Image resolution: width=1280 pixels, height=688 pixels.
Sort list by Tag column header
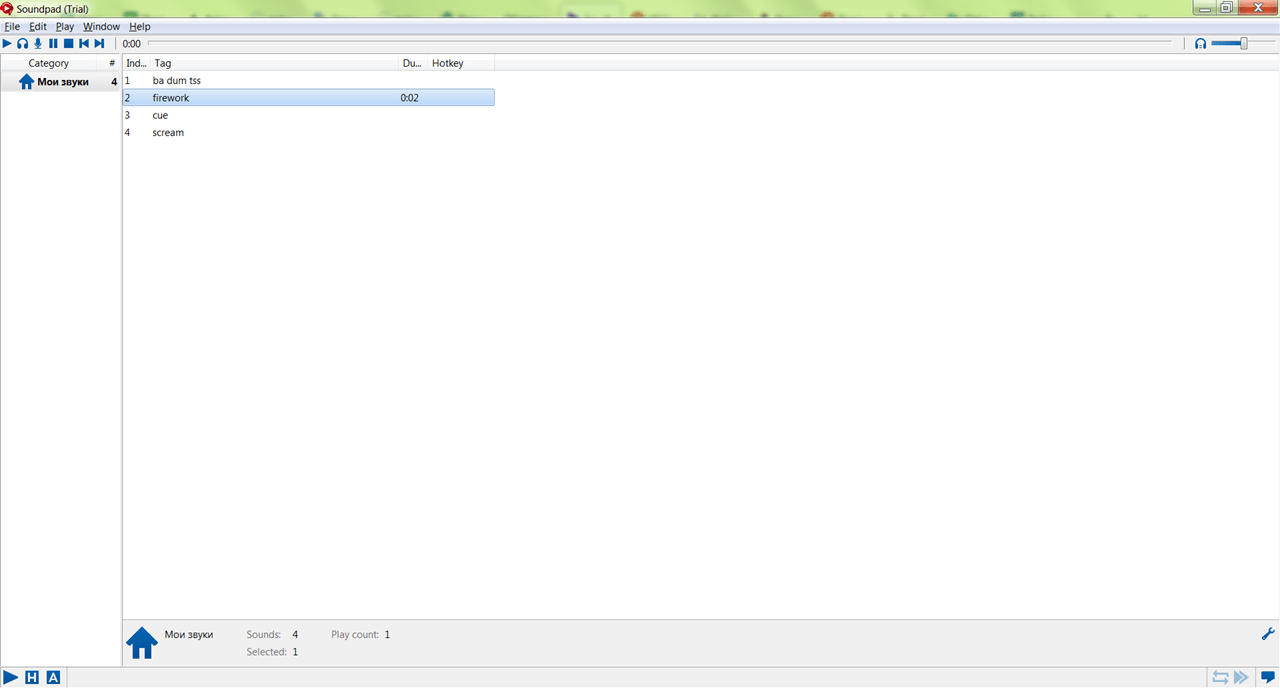point(274,63)
